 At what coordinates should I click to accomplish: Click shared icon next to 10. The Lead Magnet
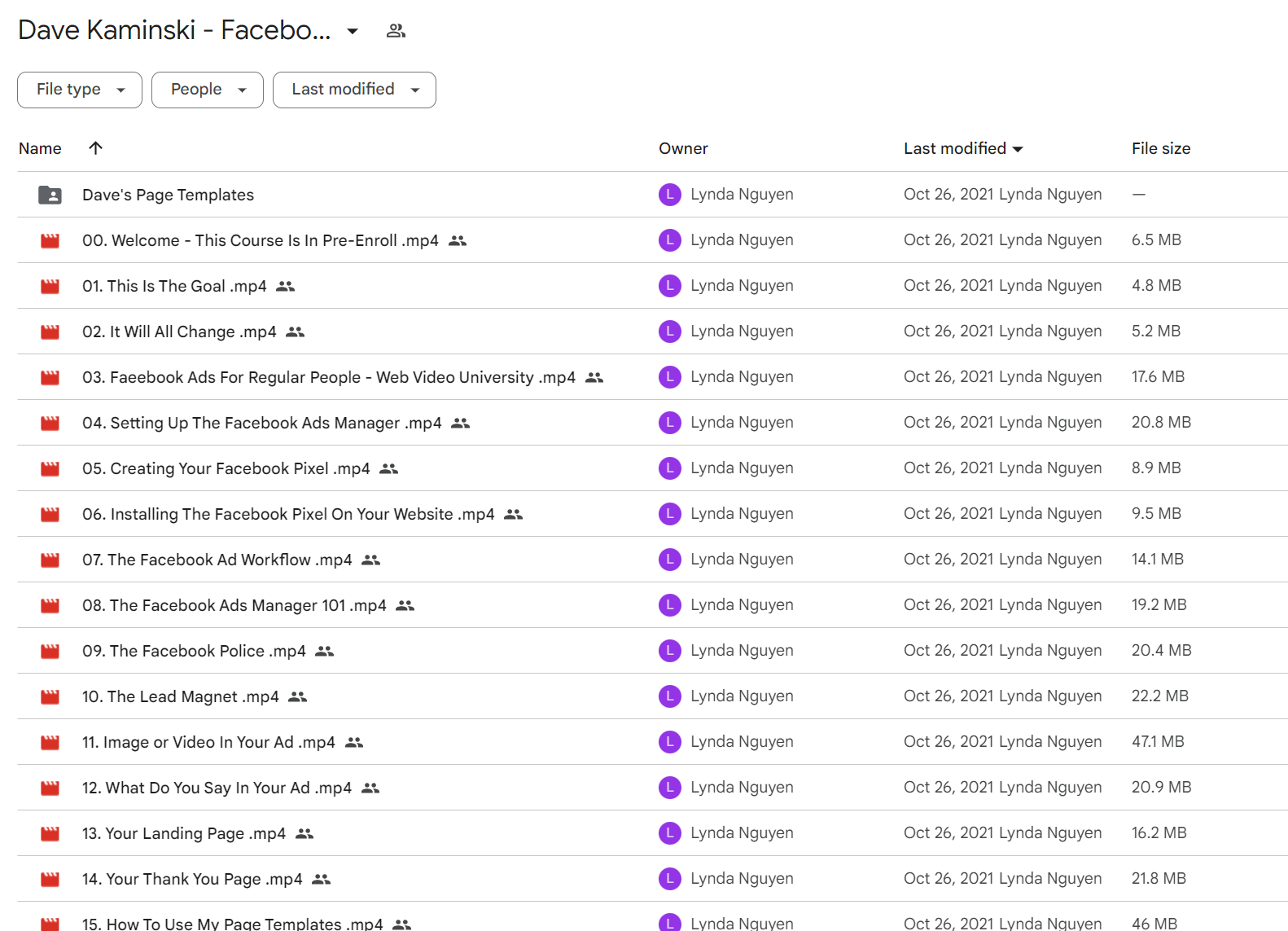pyautogui.click(x=298, y=696)
